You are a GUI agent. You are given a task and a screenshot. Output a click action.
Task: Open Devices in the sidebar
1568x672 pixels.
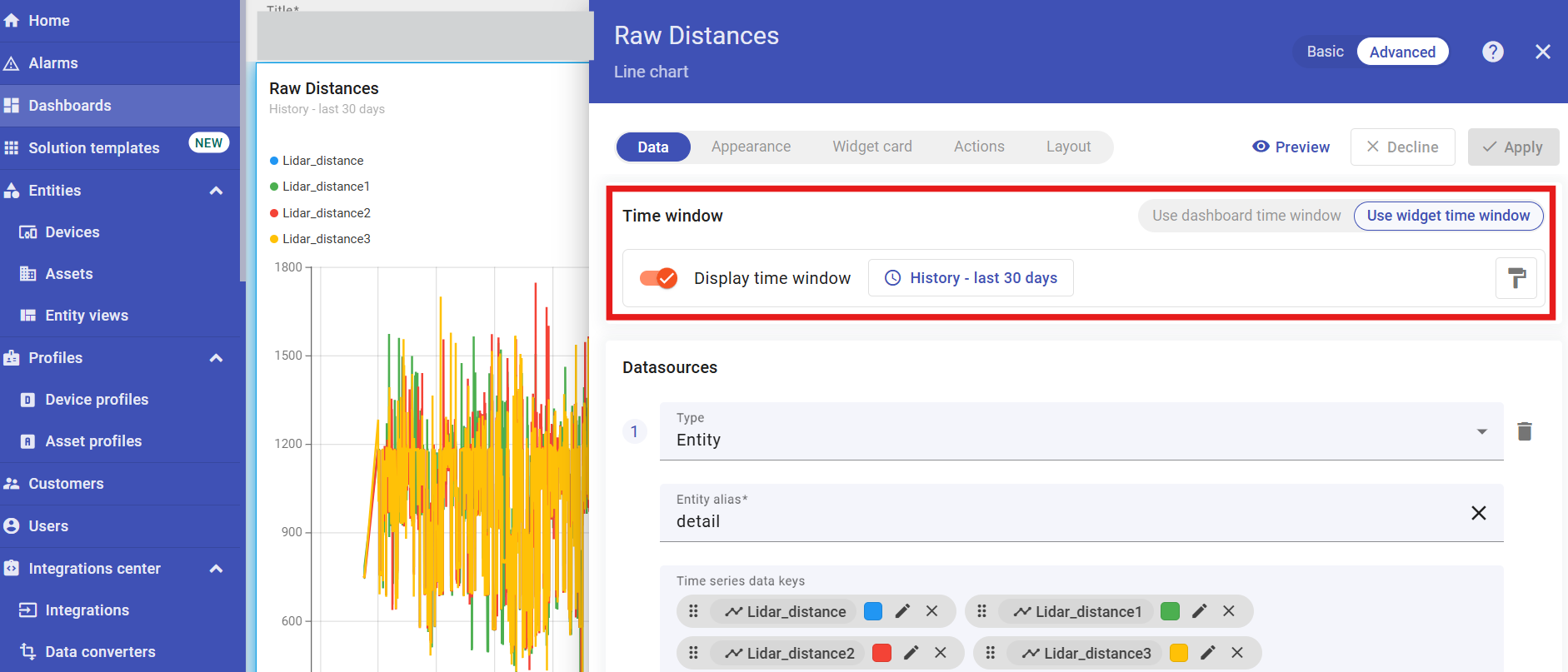coord(72,232)
